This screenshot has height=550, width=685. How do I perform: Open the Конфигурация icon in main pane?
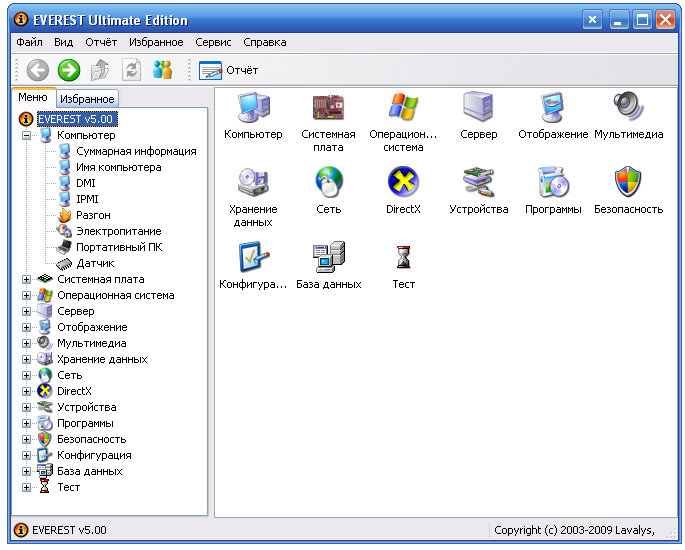pos(253,257)
